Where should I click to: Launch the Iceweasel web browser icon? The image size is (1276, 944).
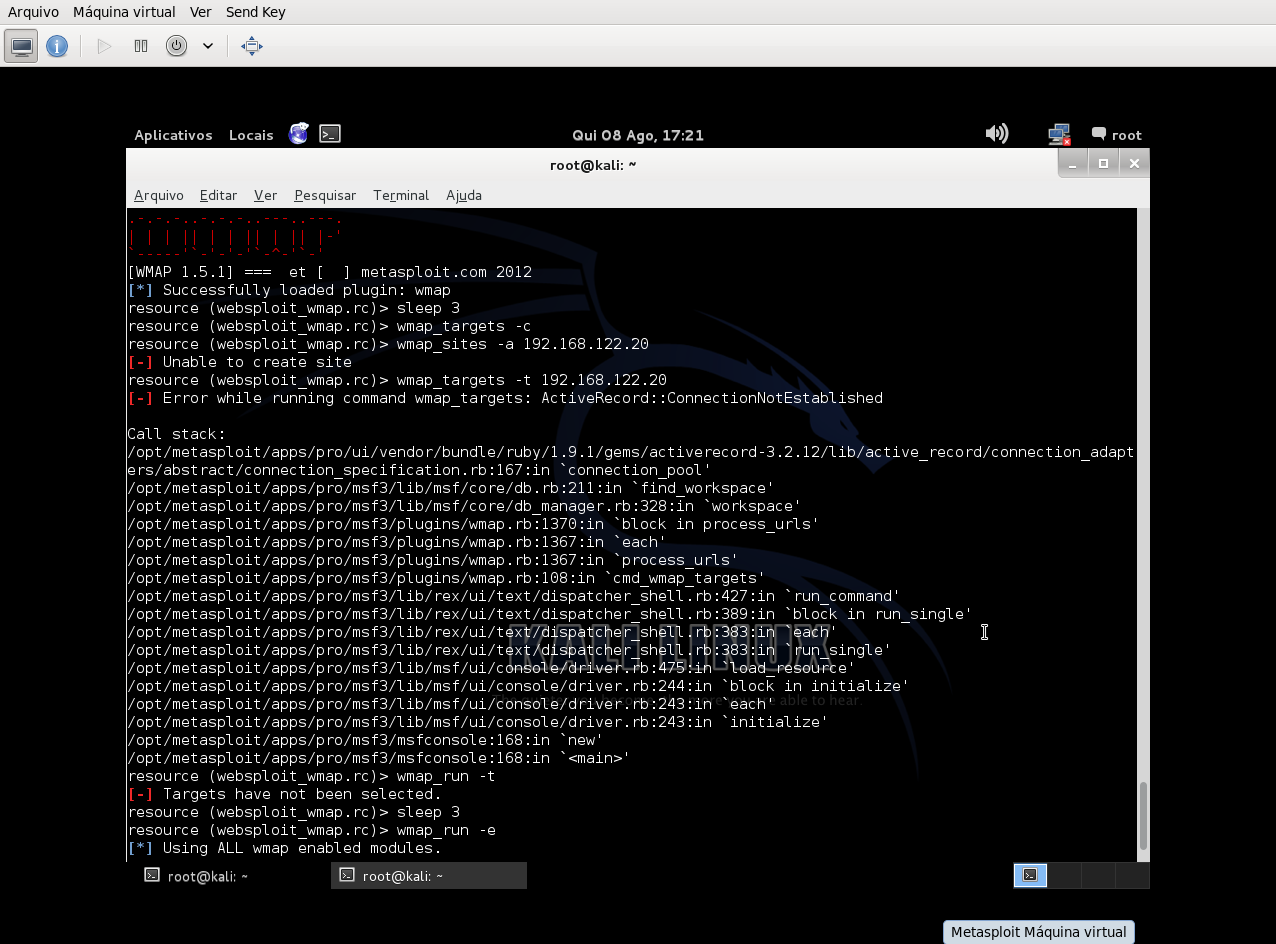(x=299, y=134)
